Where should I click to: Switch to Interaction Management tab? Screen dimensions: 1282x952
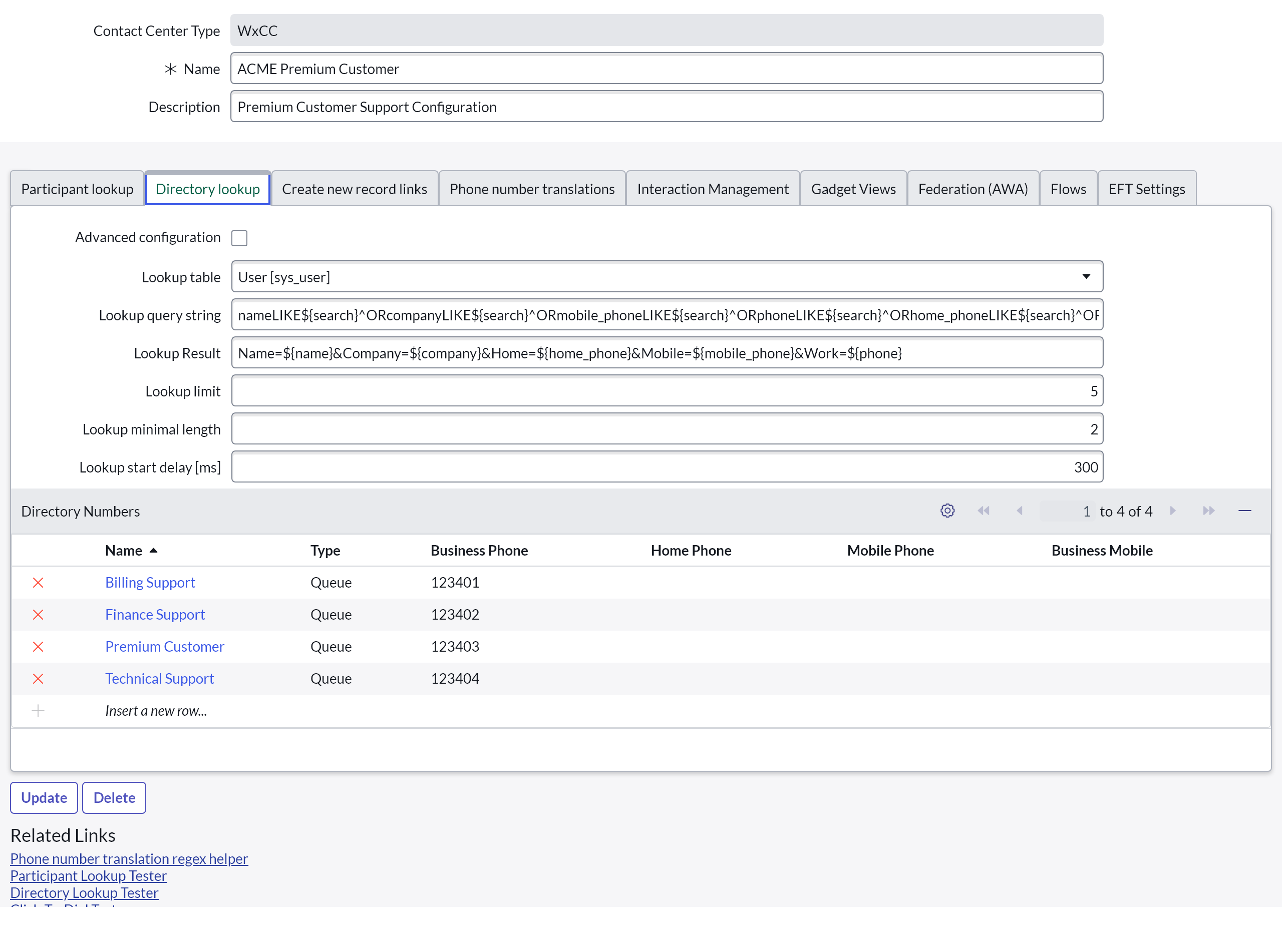tap(713, 188)
